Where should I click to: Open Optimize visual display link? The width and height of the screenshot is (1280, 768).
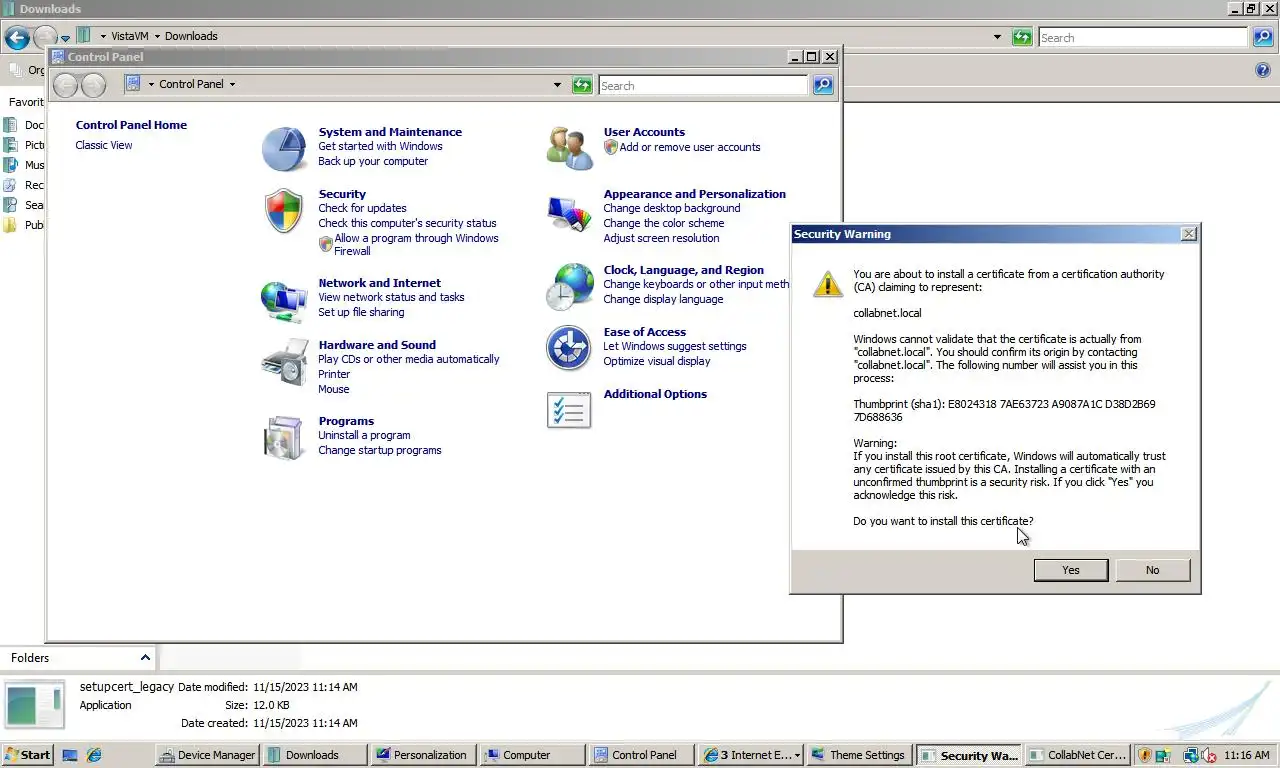pos(657,361)
